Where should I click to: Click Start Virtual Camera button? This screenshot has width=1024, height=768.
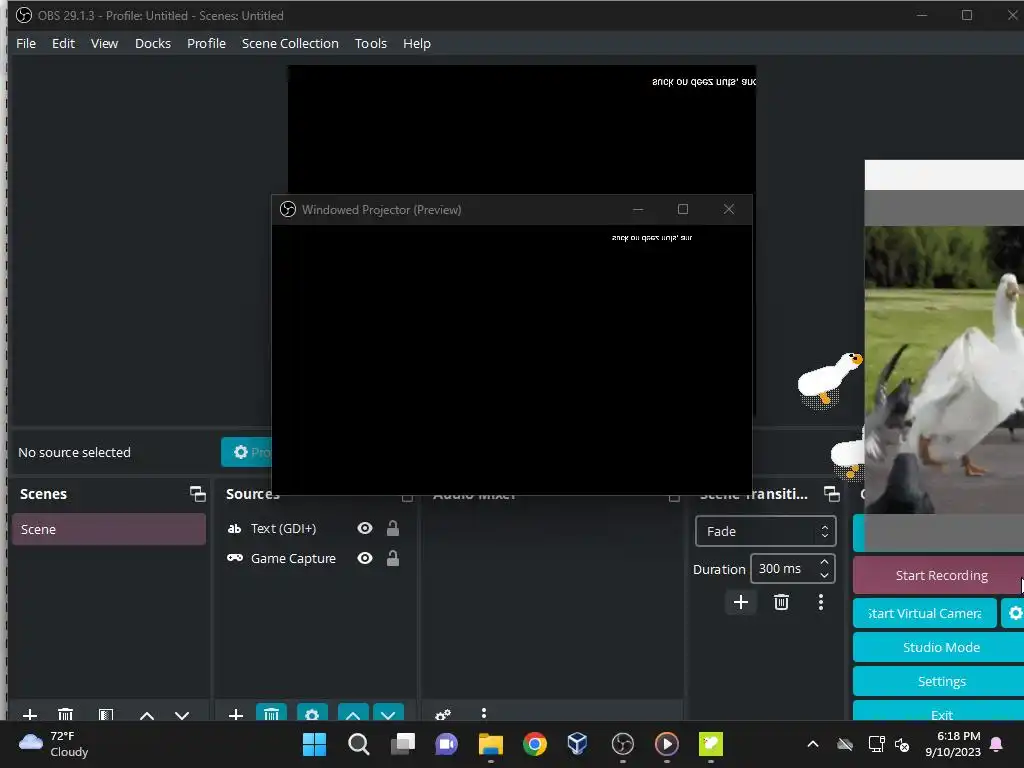coord(925,613)
